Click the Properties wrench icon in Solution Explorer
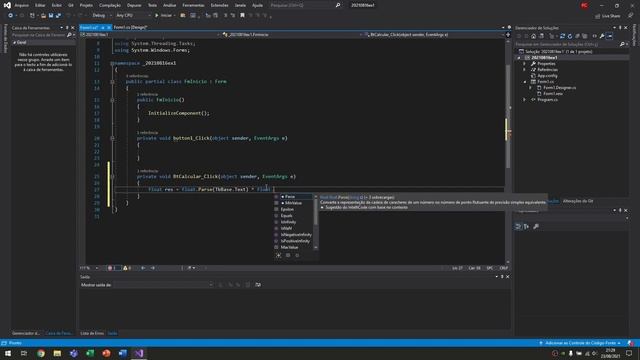Screen dimensions: 640x360 click(602, 36)
